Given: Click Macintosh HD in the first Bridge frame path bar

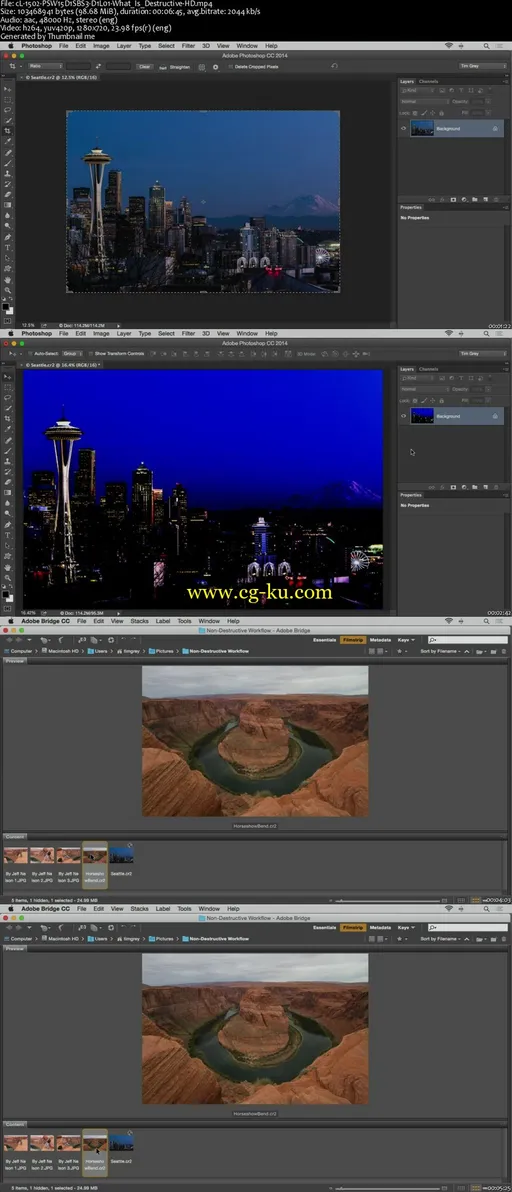Looking at the screenshot, I should pos(61,651).
